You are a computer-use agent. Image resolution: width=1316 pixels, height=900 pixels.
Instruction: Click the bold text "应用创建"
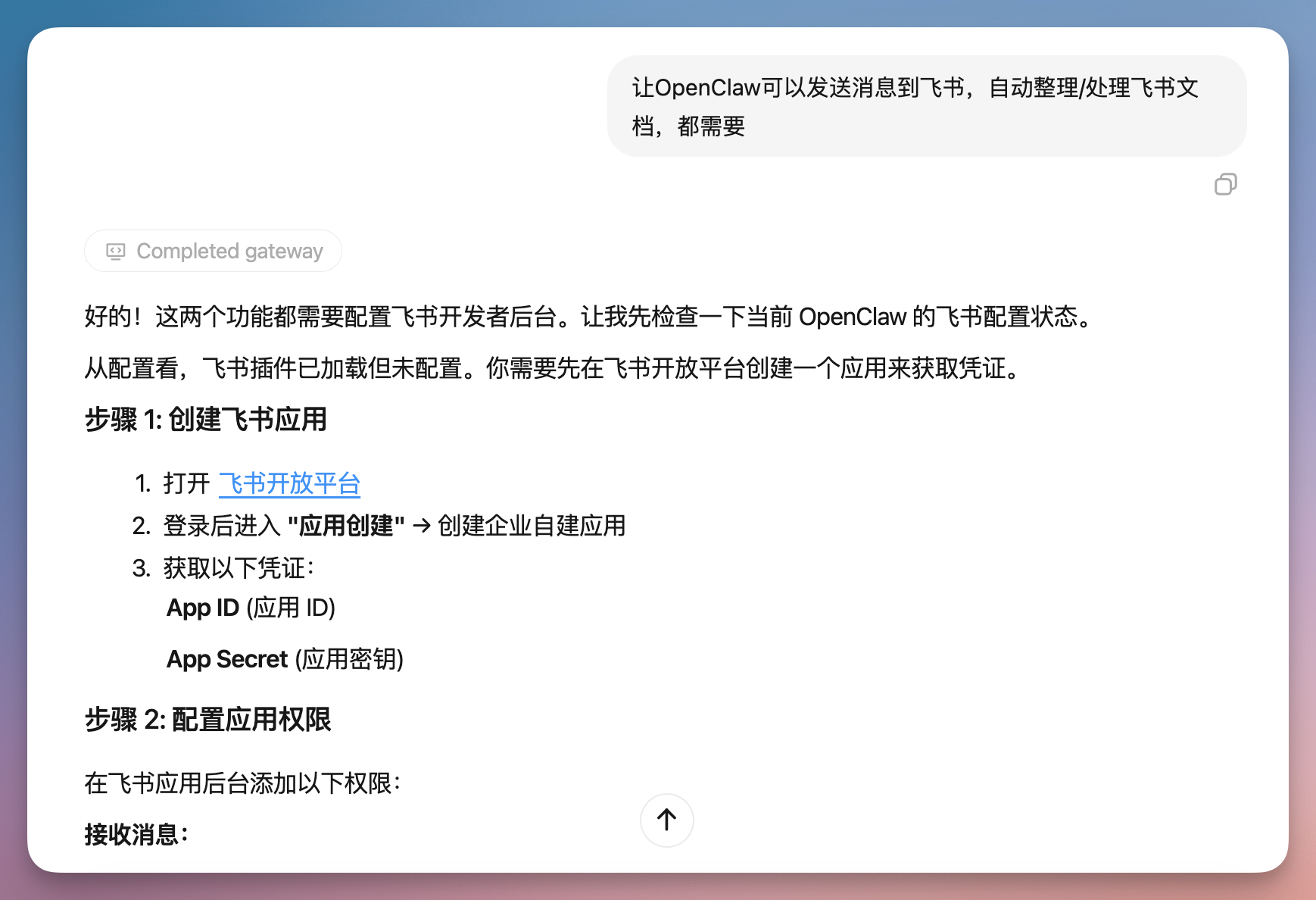click(x=346, y=526)
